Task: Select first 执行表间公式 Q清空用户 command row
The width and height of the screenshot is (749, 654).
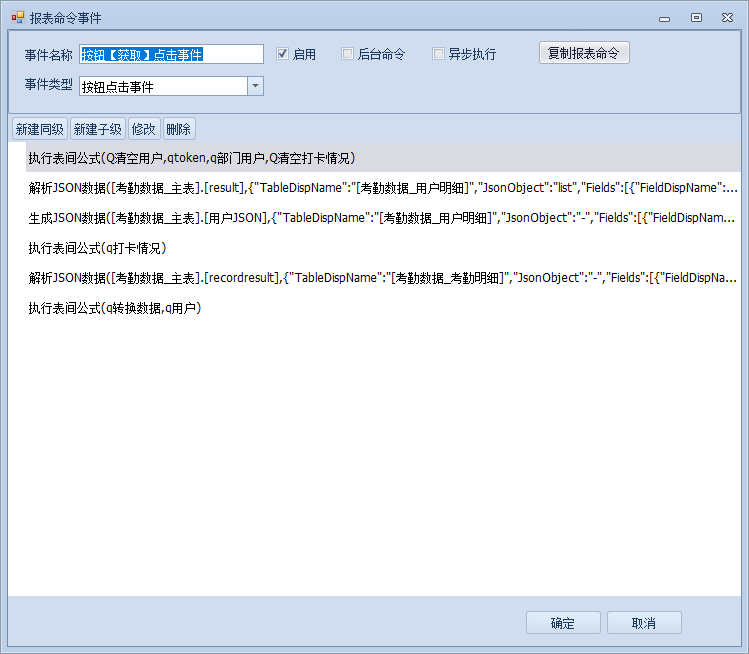Action: click(192, 158)
